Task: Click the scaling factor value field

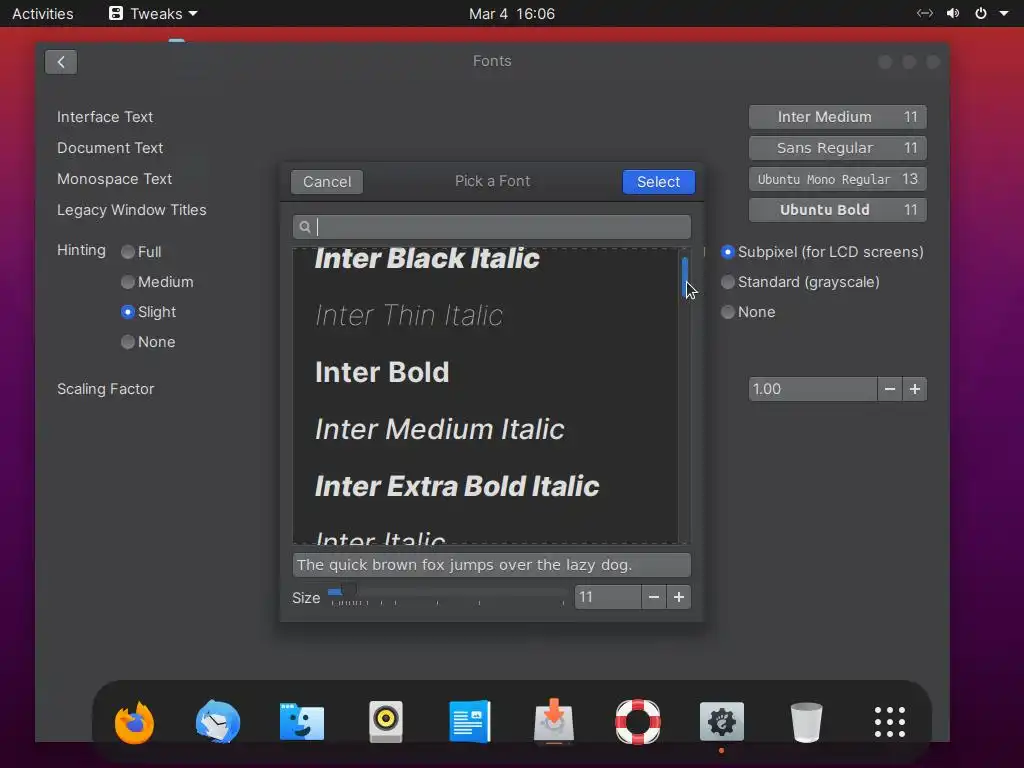Action: (x=812, y=389)
